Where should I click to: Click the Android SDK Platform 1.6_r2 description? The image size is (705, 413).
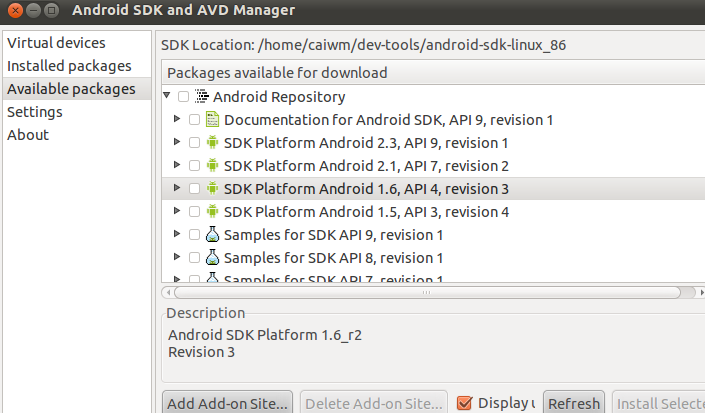(265, 335)
